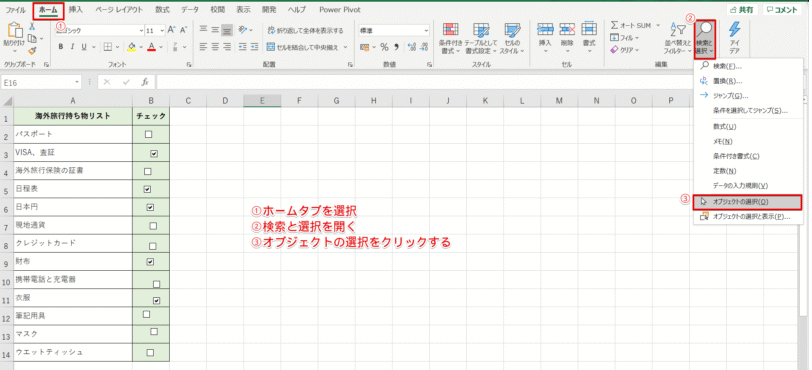Switch to the 挿入 tab
Viewport: 812px width, 370px height.
coord(76,10)
